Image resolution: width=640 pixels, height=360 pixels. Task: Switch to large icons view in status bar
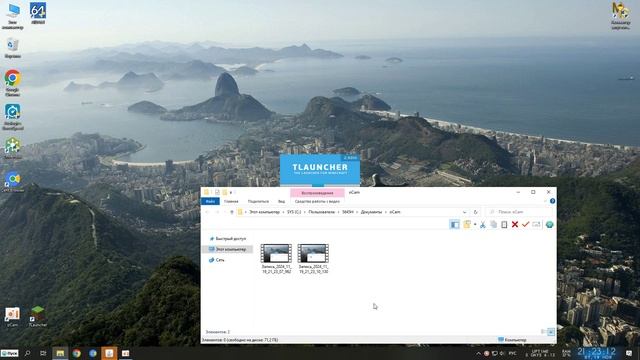[551, 332]
